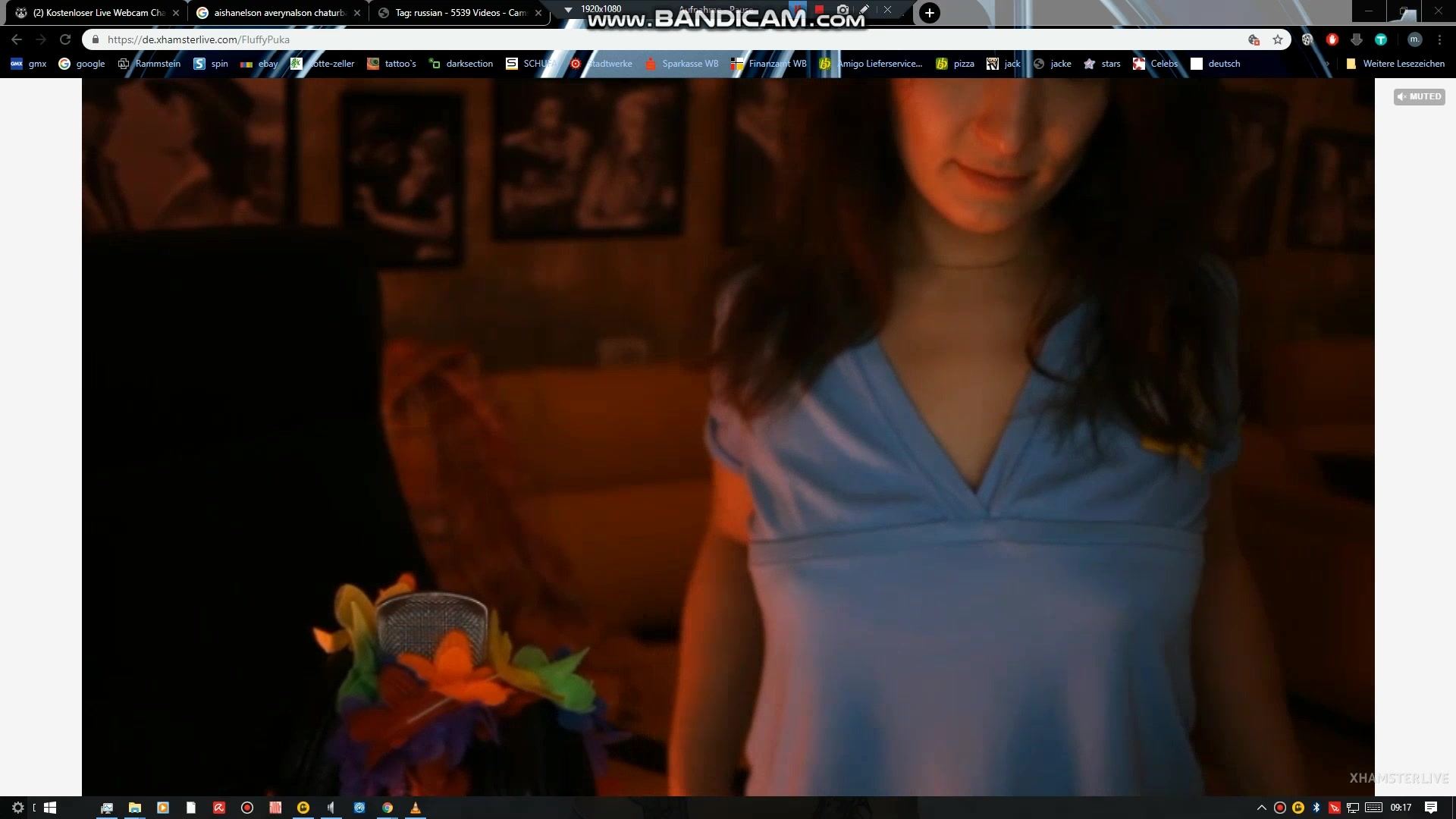Open the otte-zeller bookmark
The width and height of the screenshot is (1456, 819).
pyautogui.click(x=322, y=64)
